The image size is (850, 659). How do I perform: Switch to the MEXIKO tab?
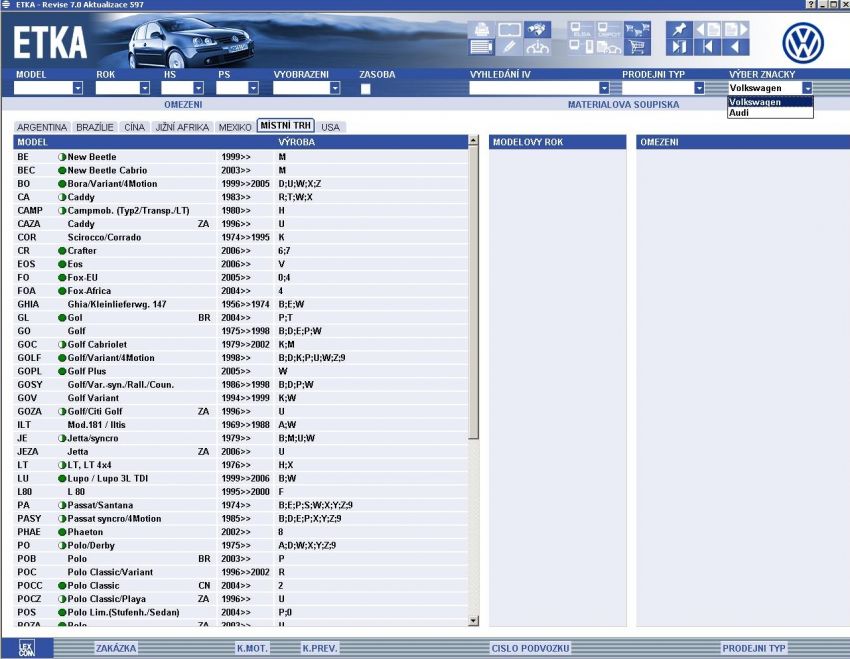point(235,127)
